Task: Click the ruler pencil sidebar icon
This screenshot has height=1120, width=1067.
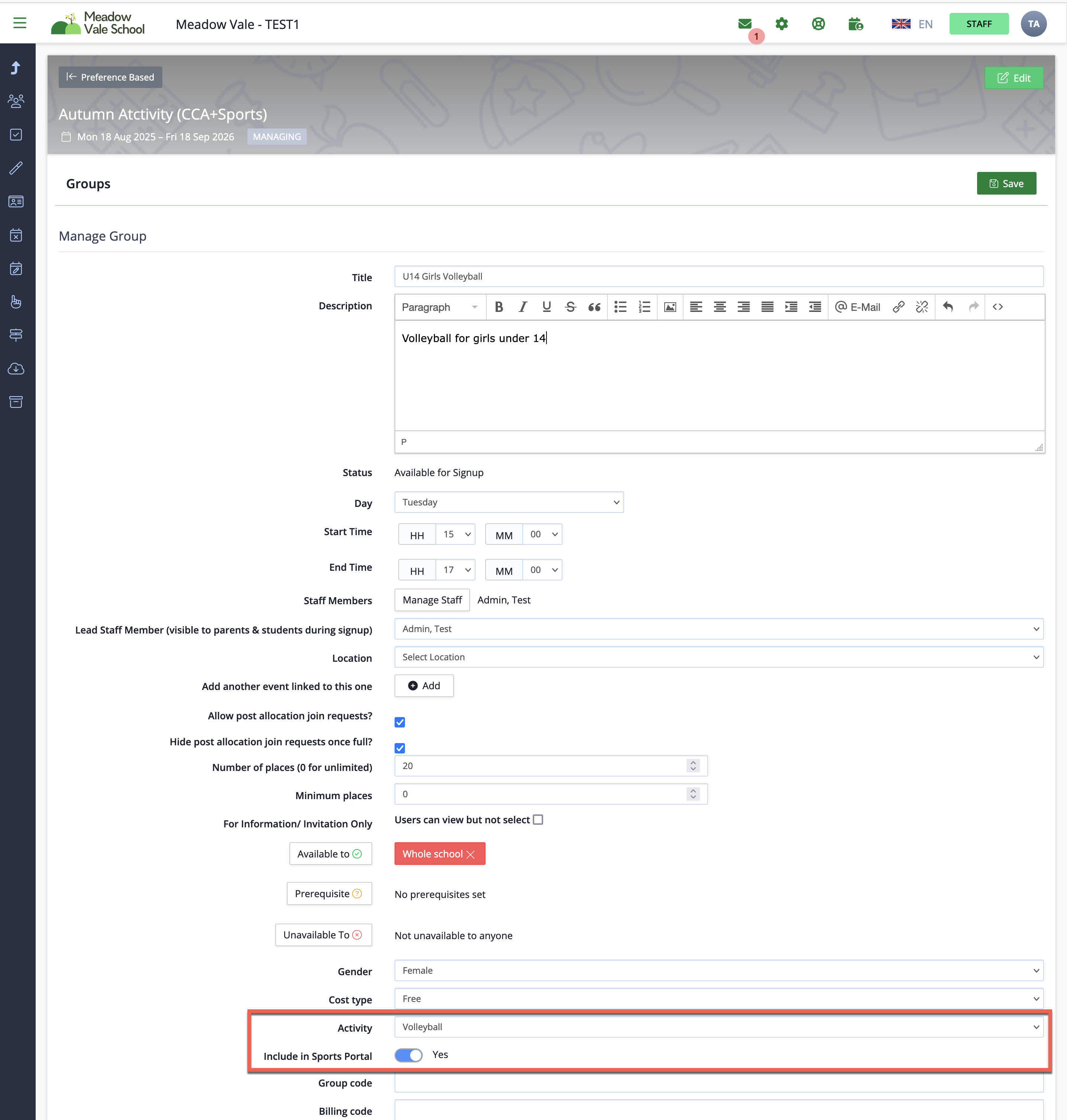Action: coord(16,168)
